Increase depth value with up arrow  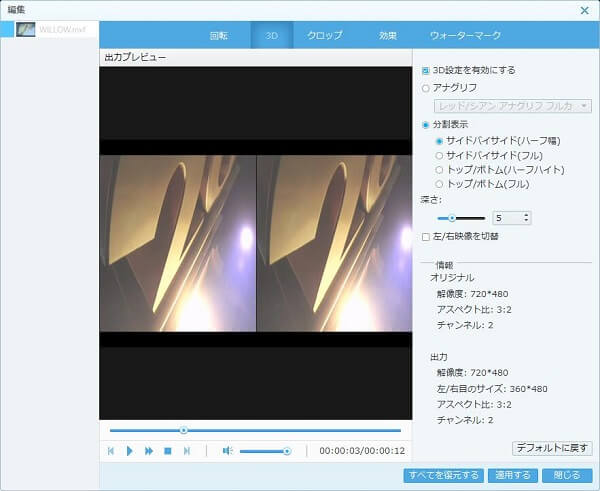click(x=527, y=215)
